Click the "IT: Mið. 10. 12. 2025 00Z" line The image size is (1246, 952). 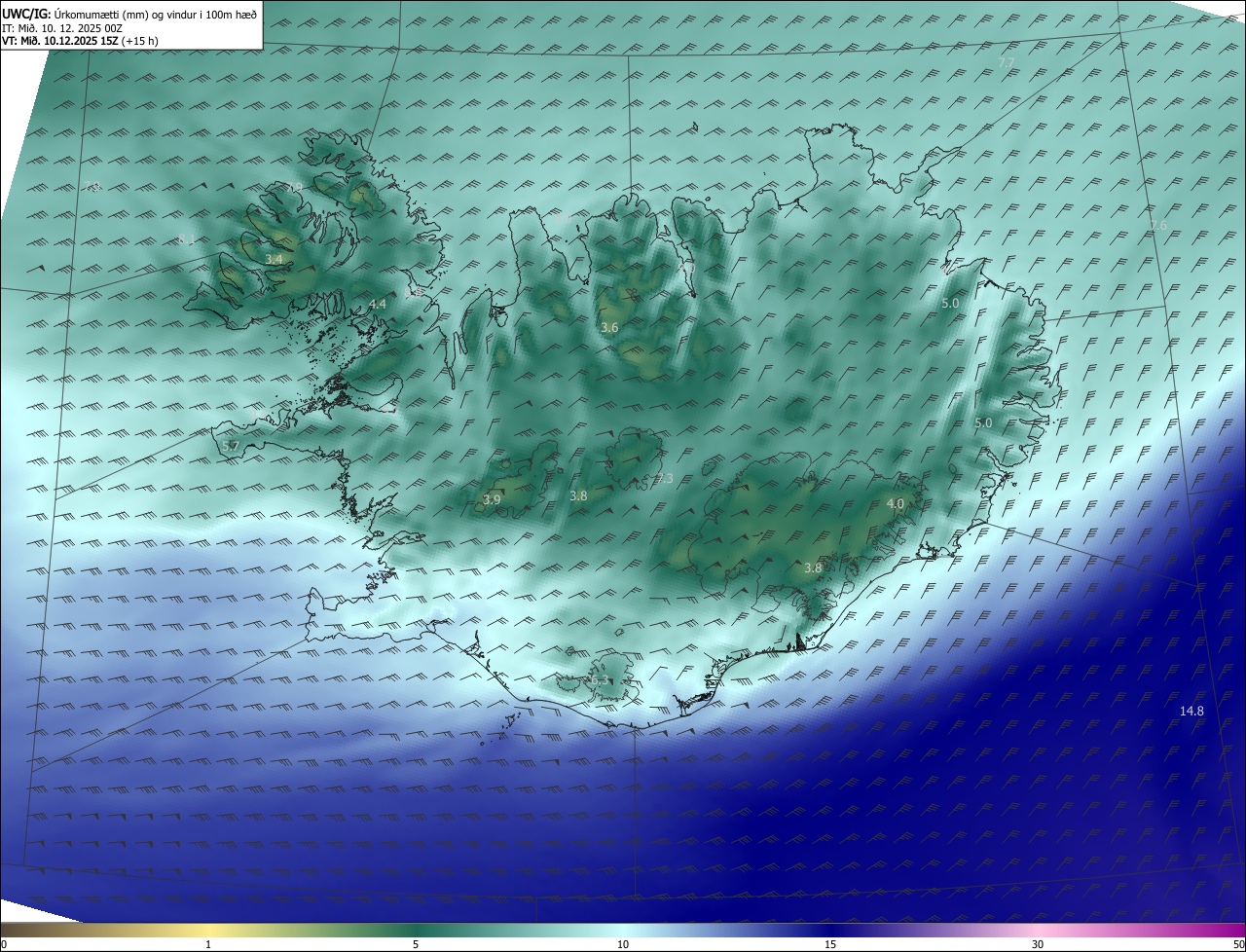62,28
